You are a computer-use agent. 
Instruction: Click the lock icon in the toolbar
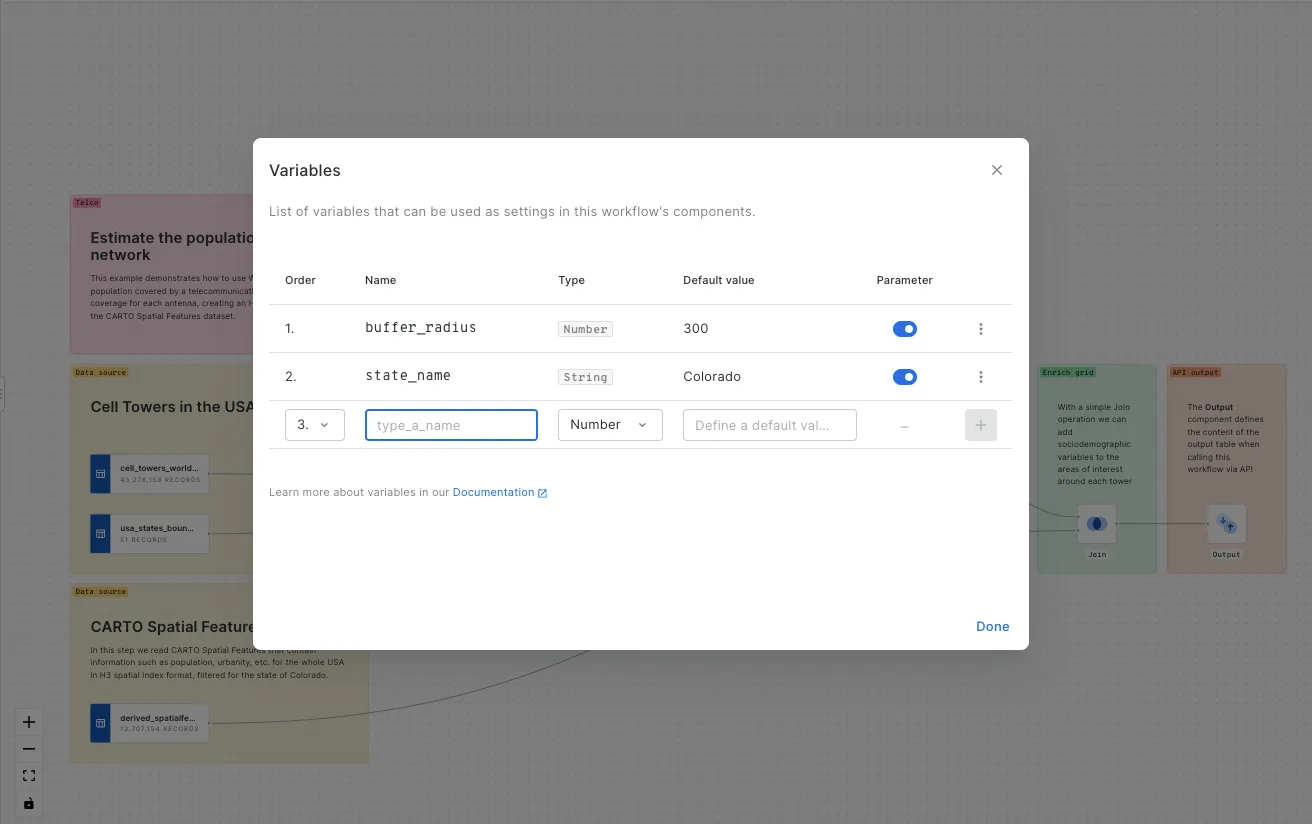pos(28,803)
